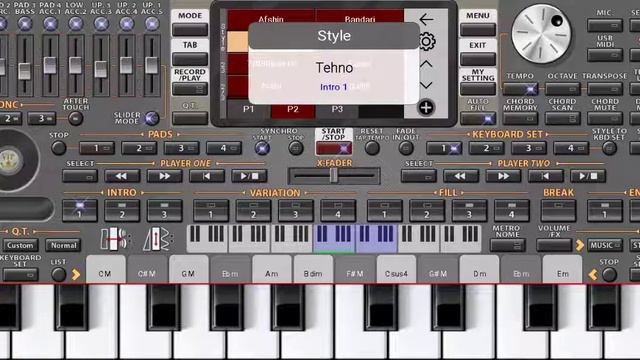Click keyboard vertical size icon
Screen dimensions: 640x360
[158, 238]
